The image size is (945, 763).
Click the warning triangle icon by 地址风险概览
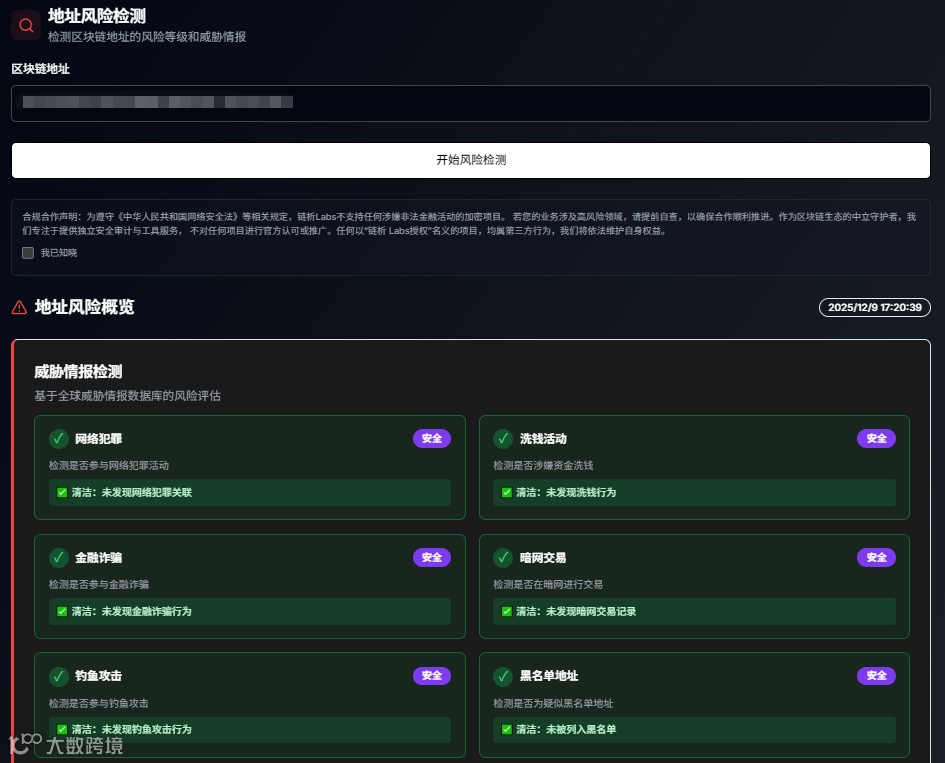coord(19,307)
